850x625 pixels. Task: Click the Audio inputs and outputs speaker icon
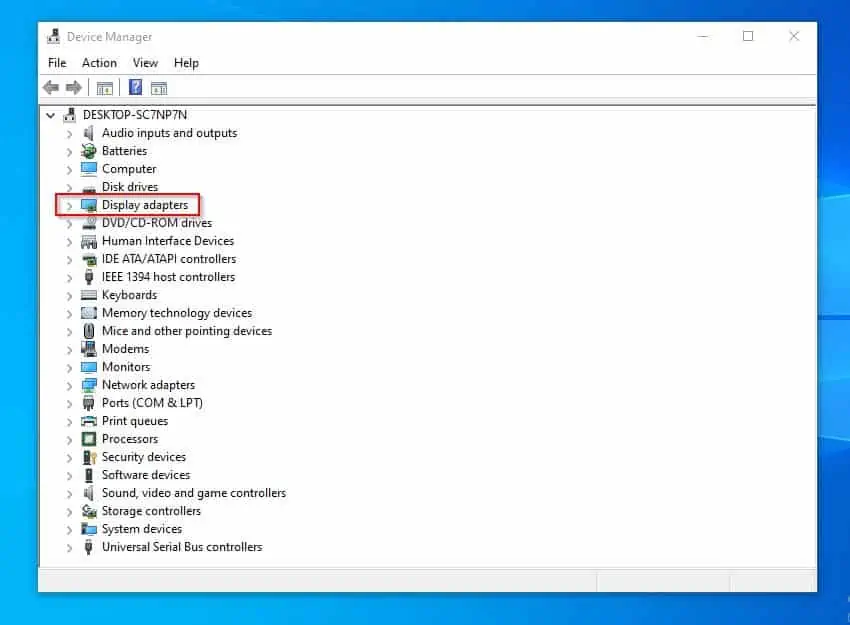tap(89, 133)
